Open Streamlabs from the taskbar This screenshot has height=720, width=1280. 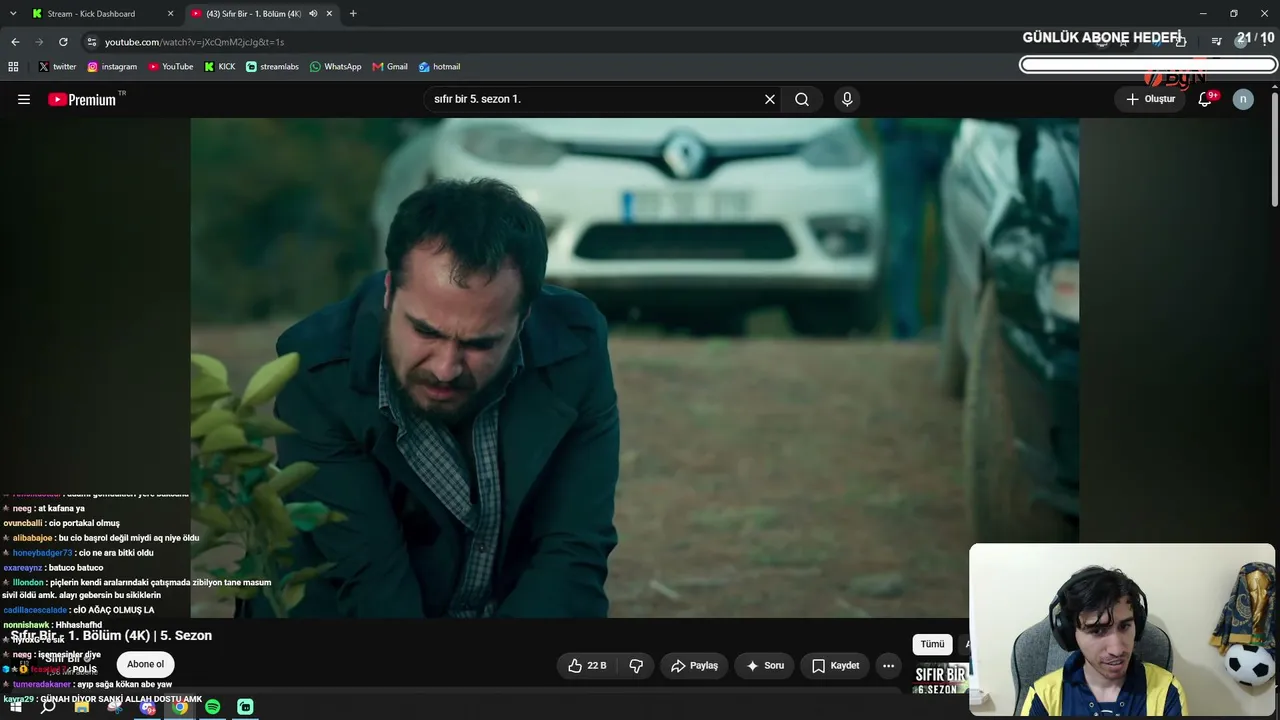245,707
